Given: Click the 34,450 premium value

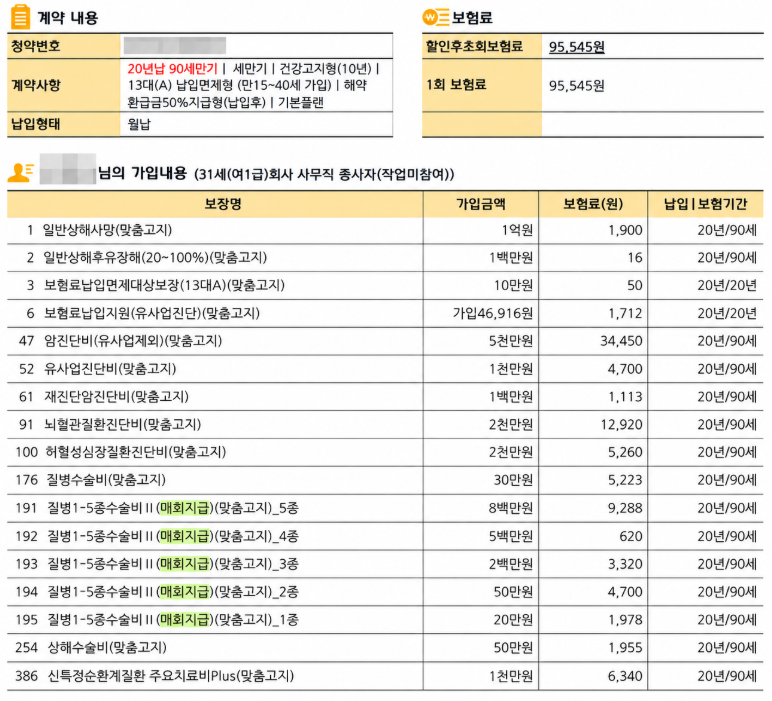Looking at the screenshot, I should tap(621, 341).
